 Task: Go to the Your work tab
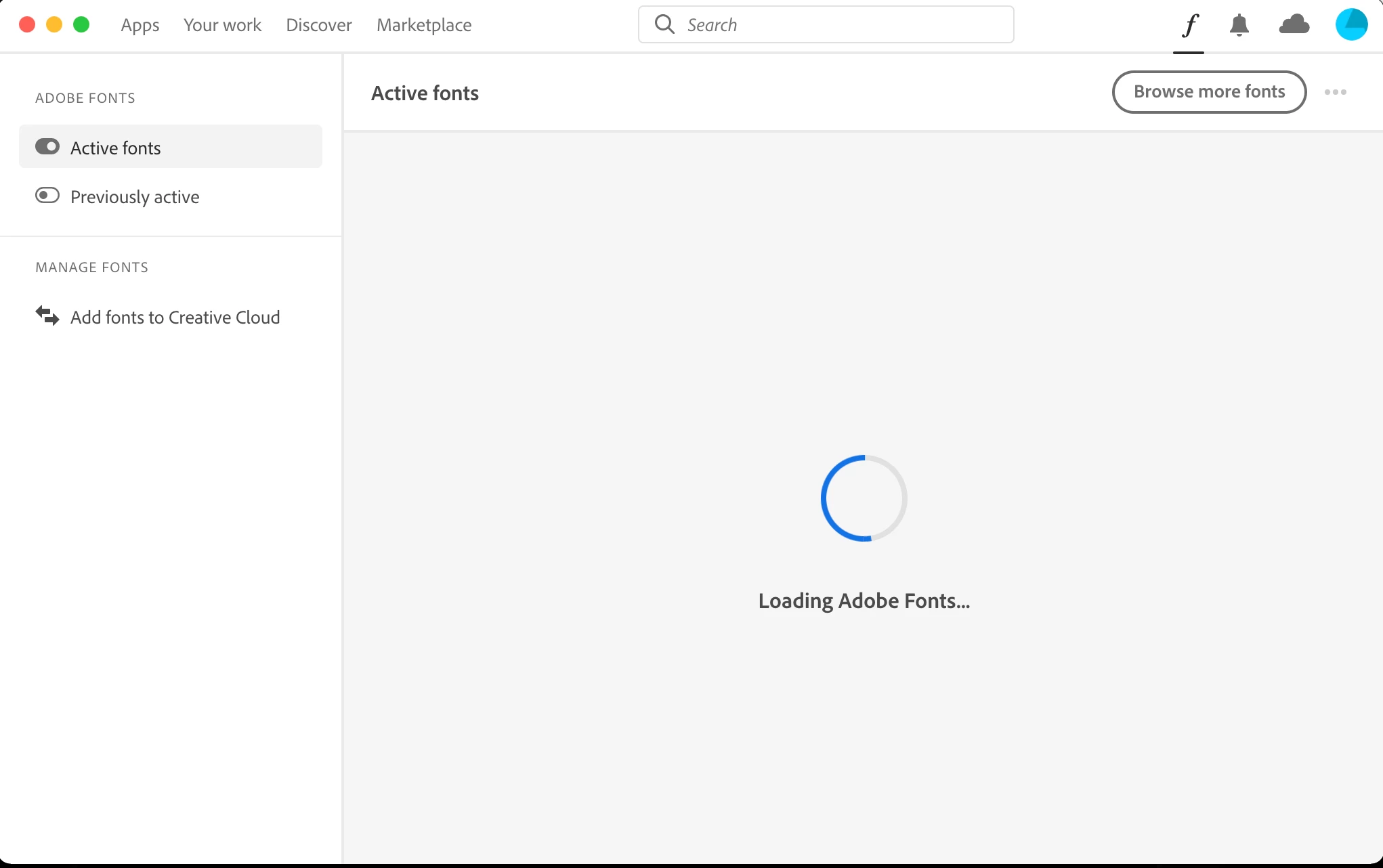(222, 25)
